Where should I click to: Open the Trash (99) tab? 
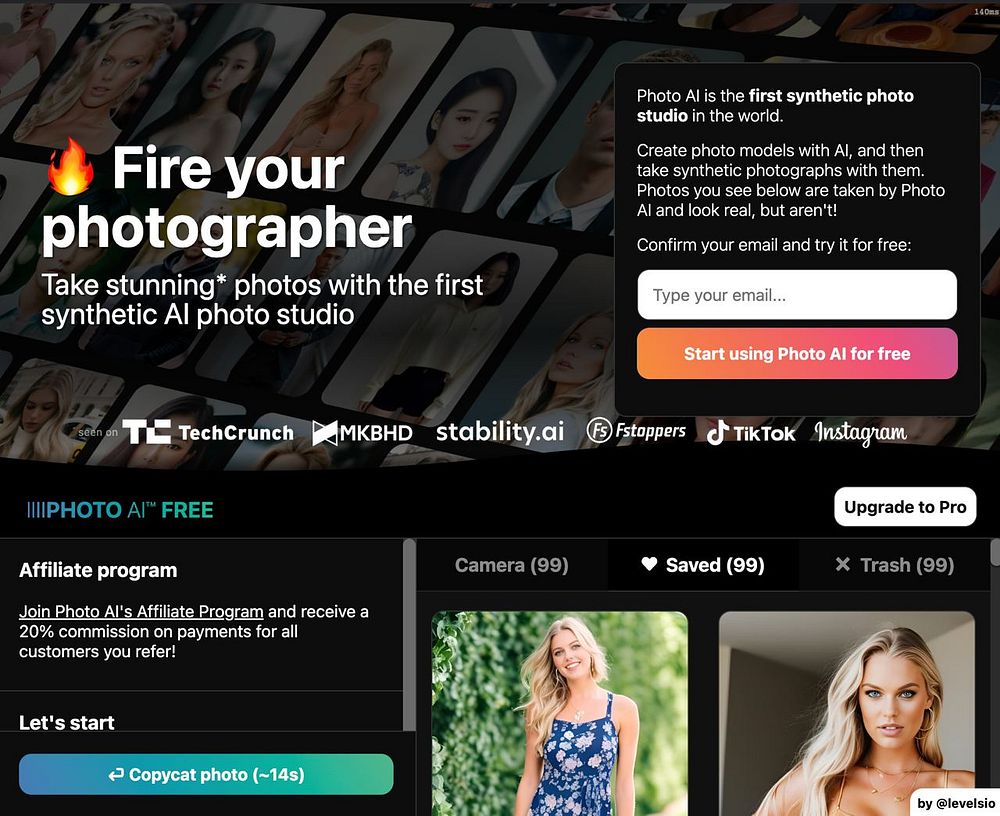click(894, 565)
